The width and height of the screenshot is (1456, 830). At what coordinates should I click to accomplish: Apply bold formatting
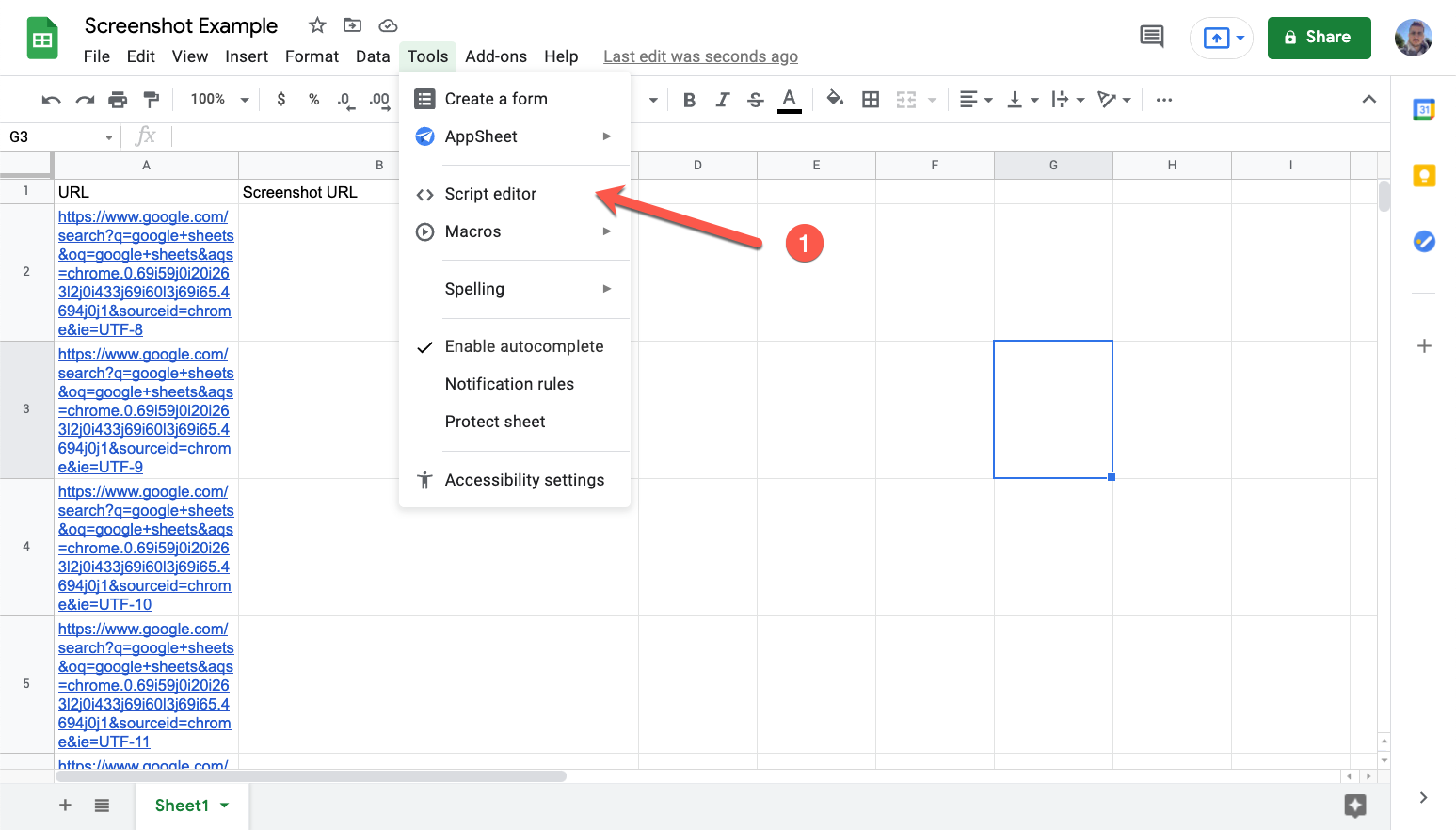[690, 100]
